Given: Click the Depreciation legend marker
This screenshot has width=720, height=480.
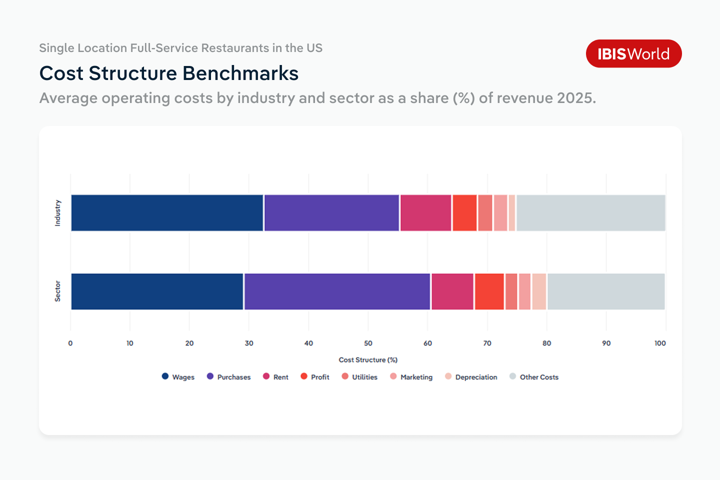Looking at the screenshot, I should tap(448, 377).
